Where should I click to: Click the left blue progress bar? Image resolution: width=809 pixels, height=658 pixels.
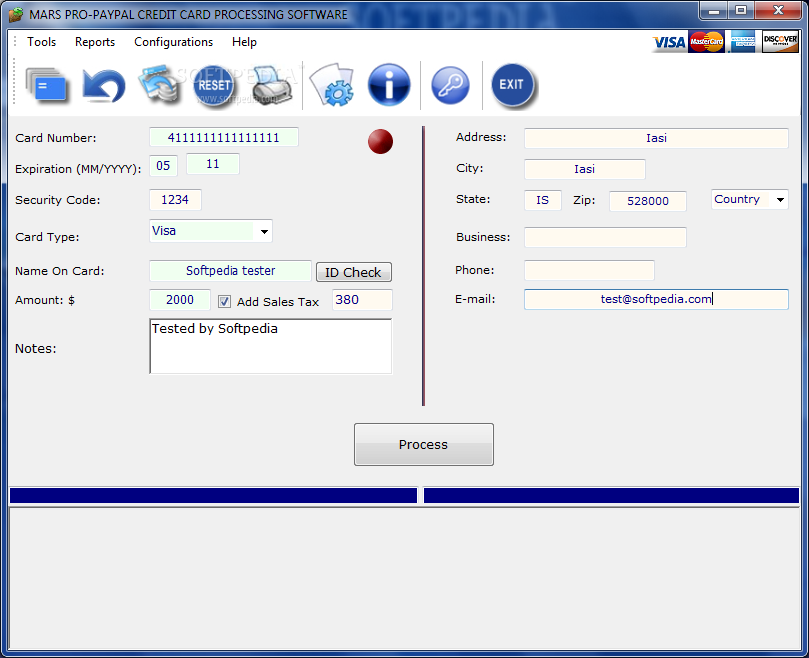coord(213,495)
